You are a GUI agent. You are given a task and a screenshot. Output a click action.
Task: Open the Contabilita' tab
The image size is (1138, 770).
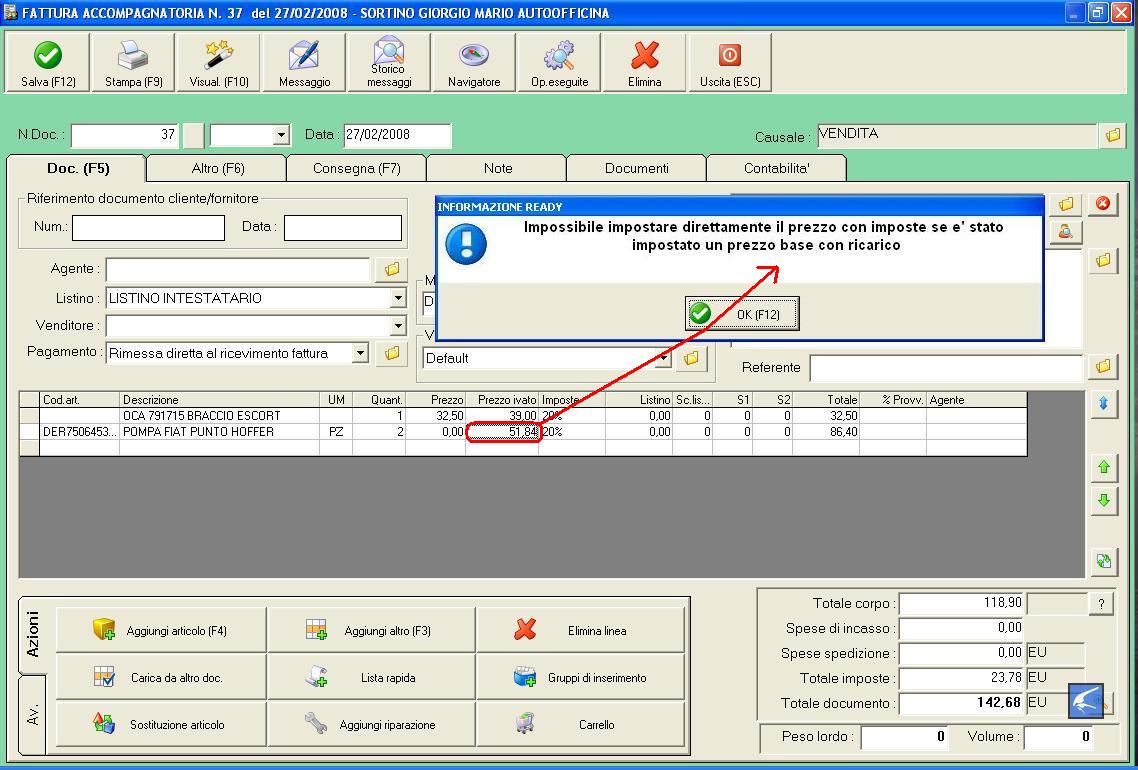(x=777, y=168)
